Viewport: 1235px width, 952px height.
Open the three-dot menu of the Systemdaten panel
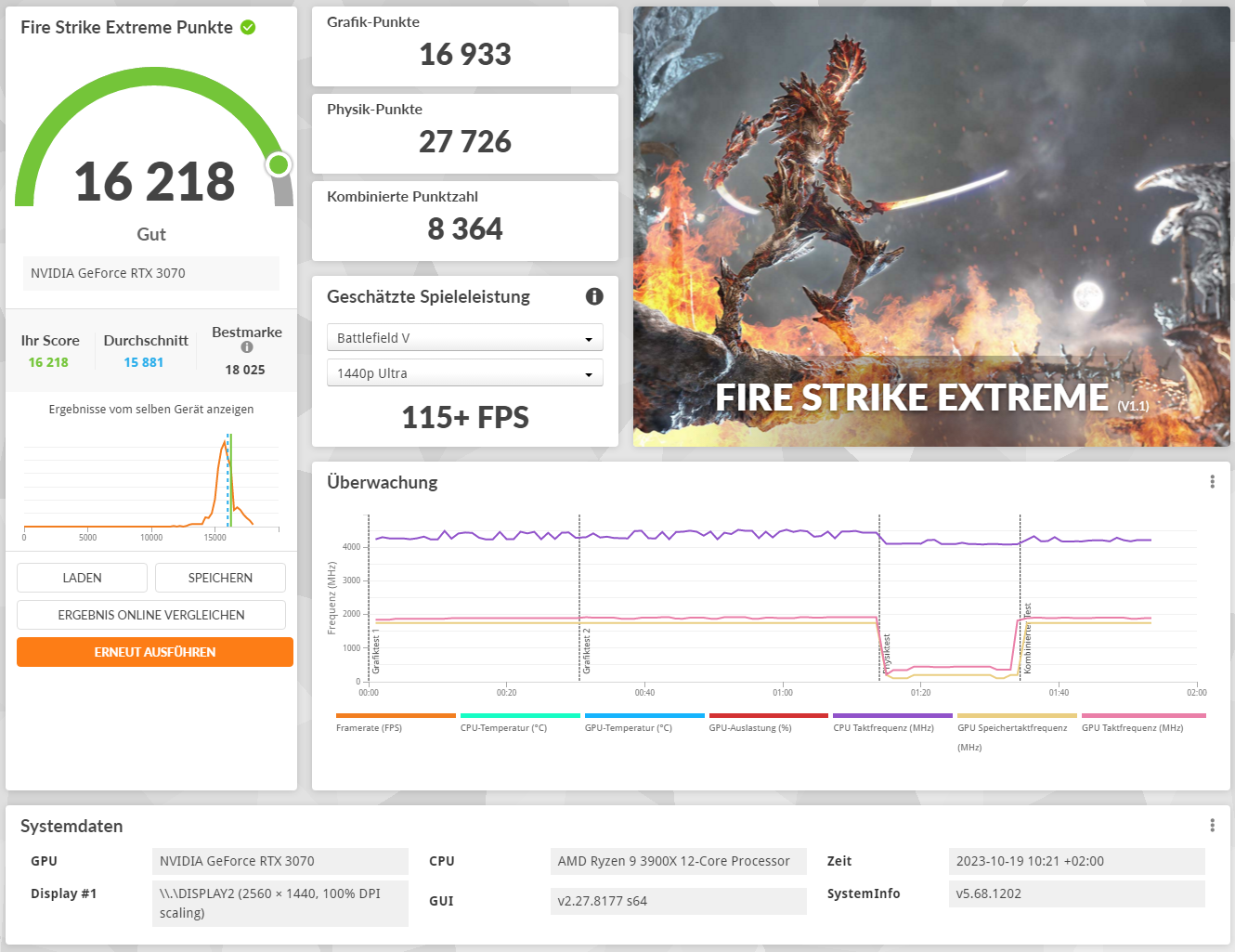pos(1212,825)
